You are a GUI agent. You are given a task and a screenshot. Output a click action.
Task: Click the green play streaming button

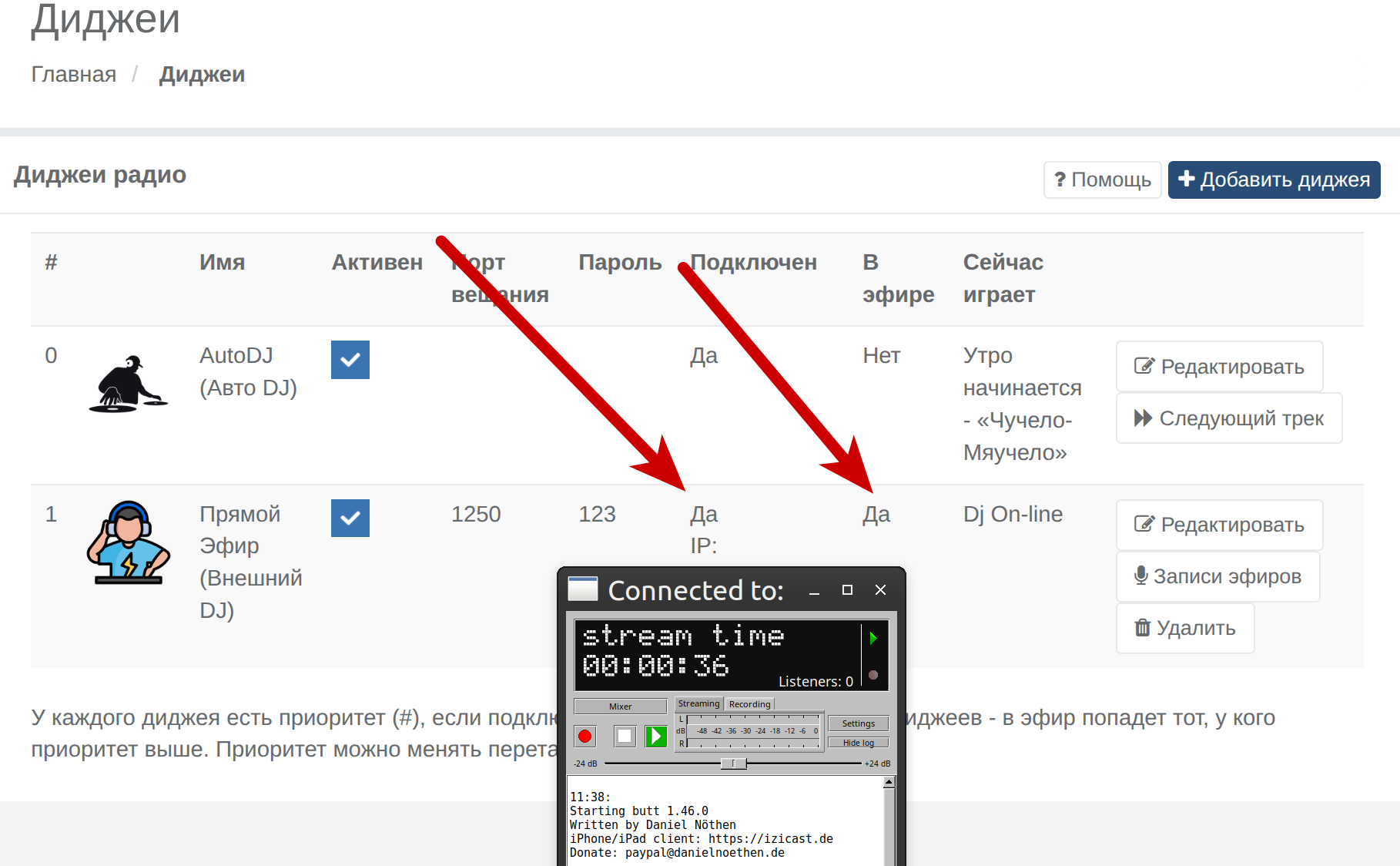[656, 737]
